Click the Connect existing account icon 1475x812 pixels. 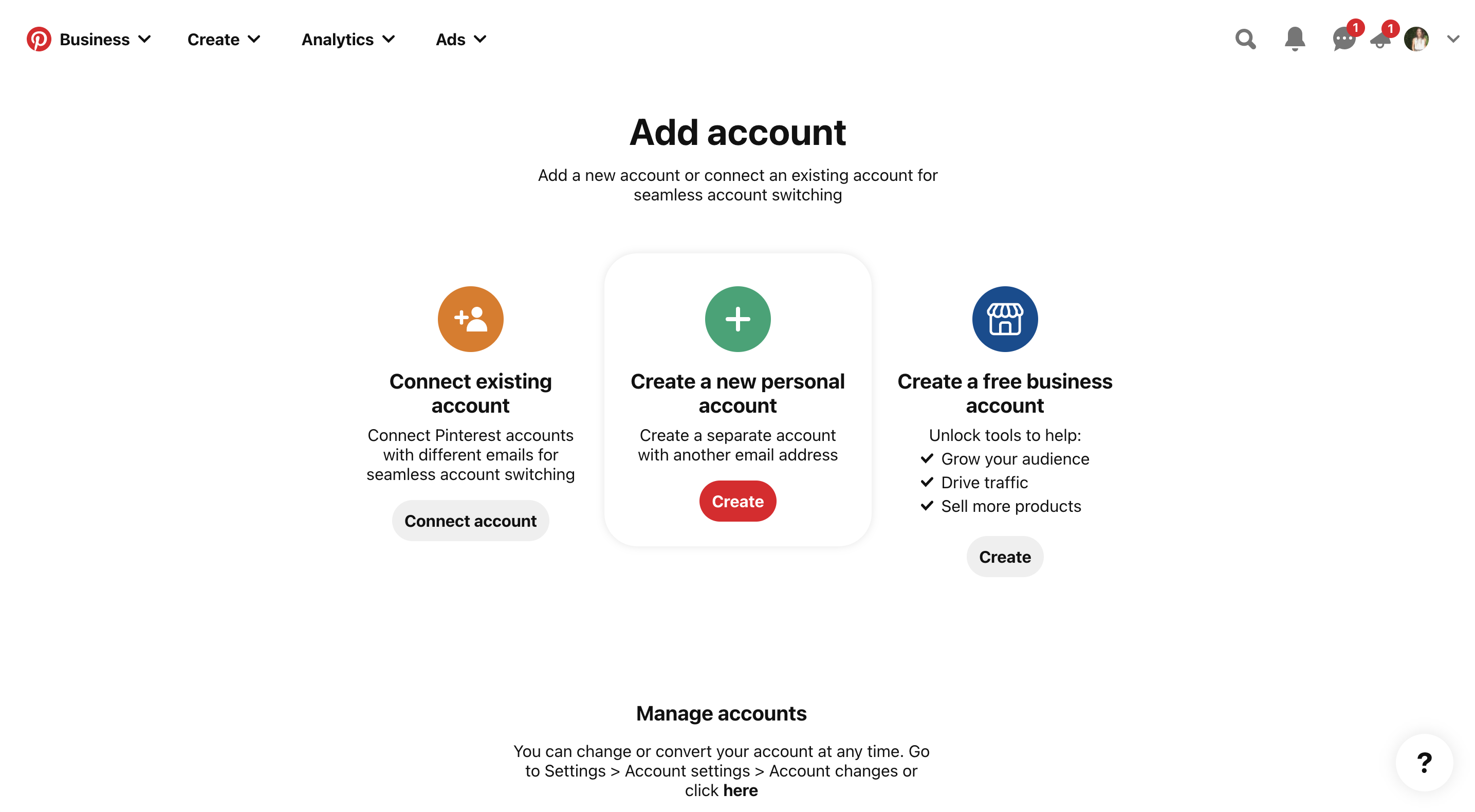tap(470, 319)
